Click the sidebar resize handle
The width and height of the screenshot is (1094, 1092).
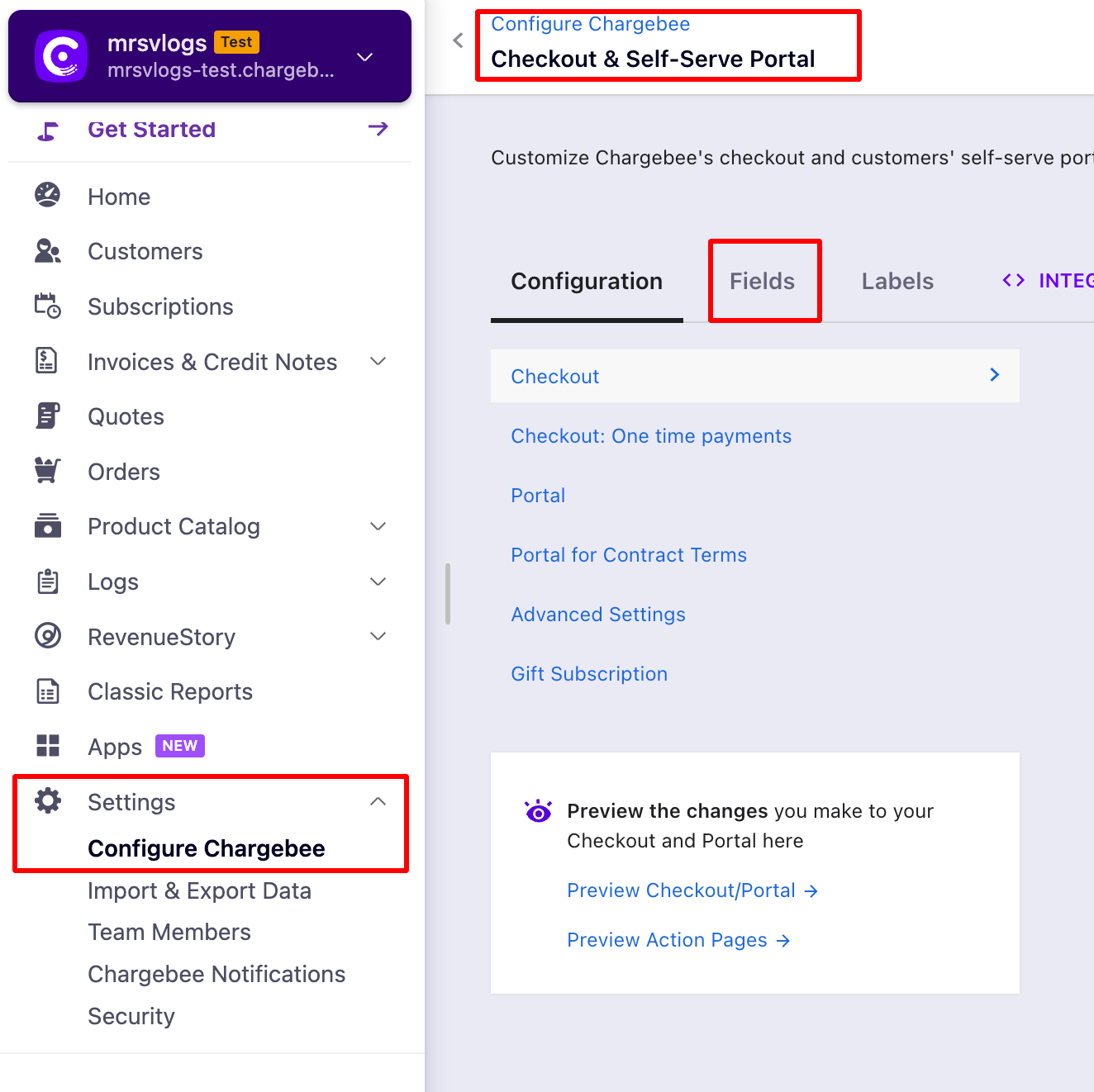(x=448, y=594)
